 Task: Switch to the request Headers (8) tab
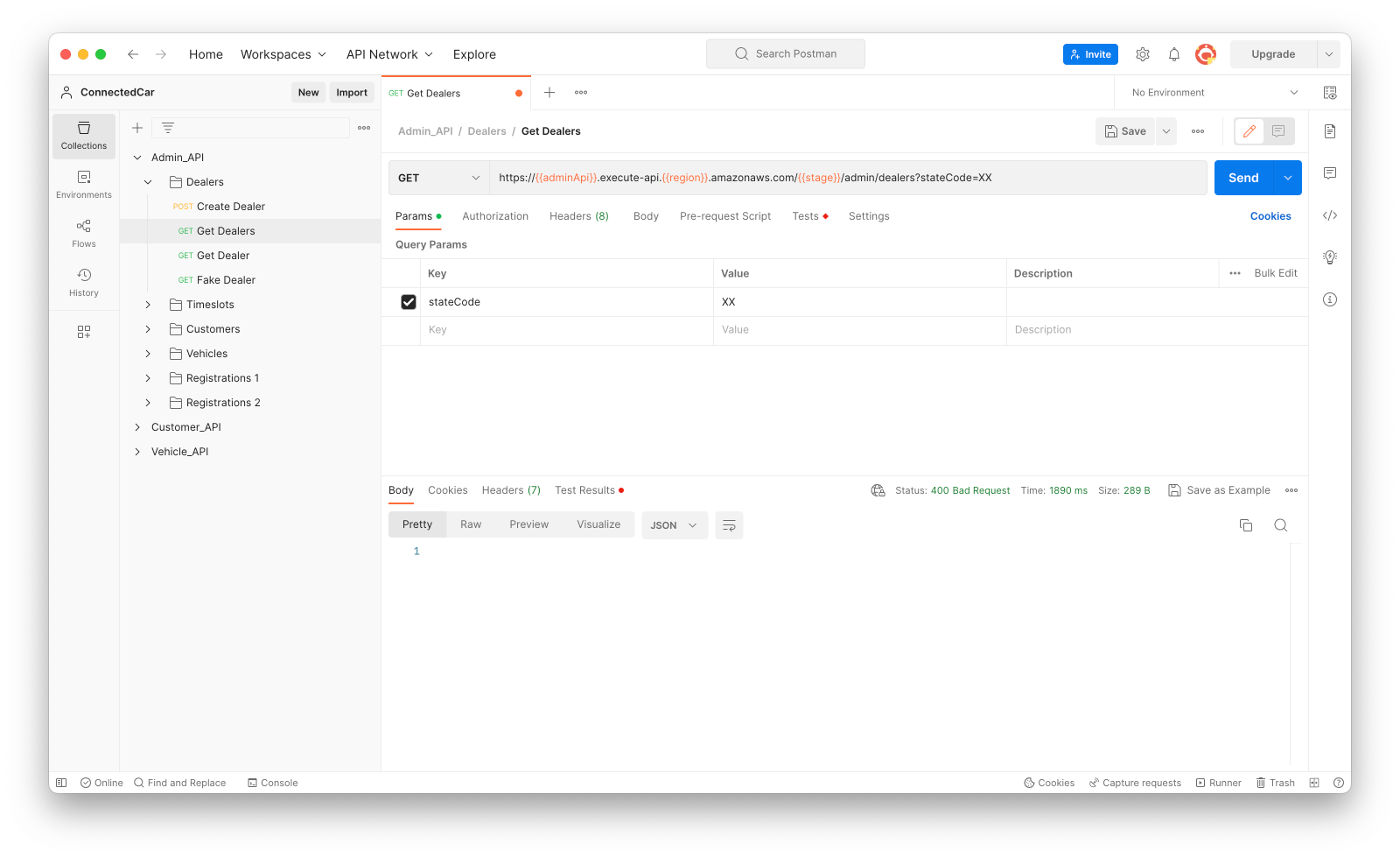coord(579,216)
